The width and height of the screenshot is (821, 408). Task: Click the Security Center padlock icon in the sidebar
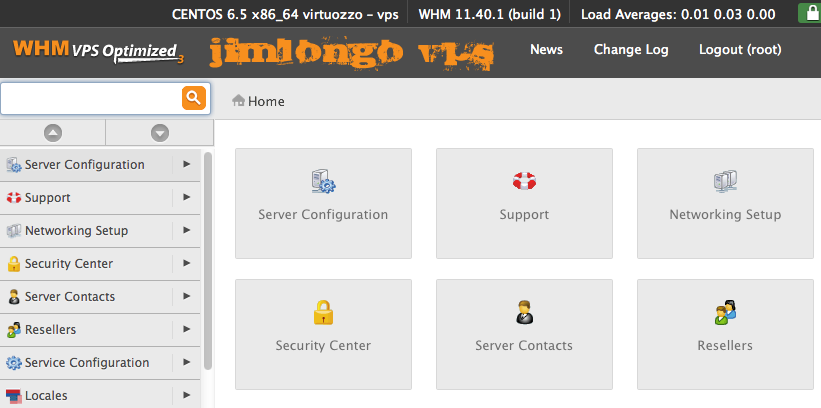[x=14, y=264]
